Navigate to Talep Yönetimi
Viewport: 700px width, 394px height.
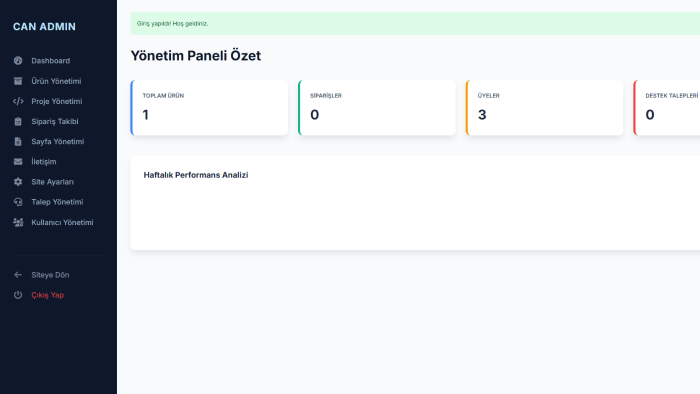point(58,202)
